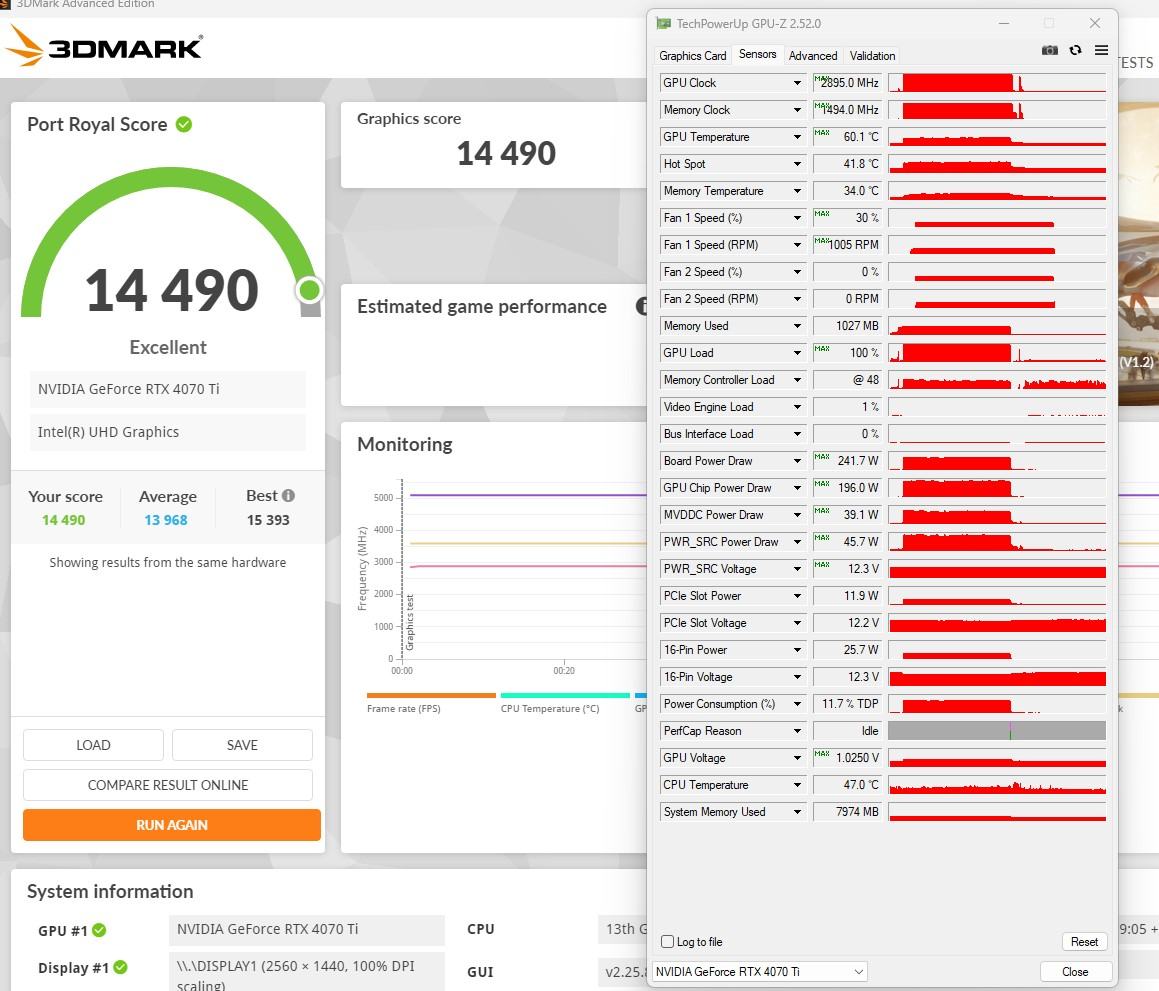Click the PerfCap Reason gray graph

[997, 731]
